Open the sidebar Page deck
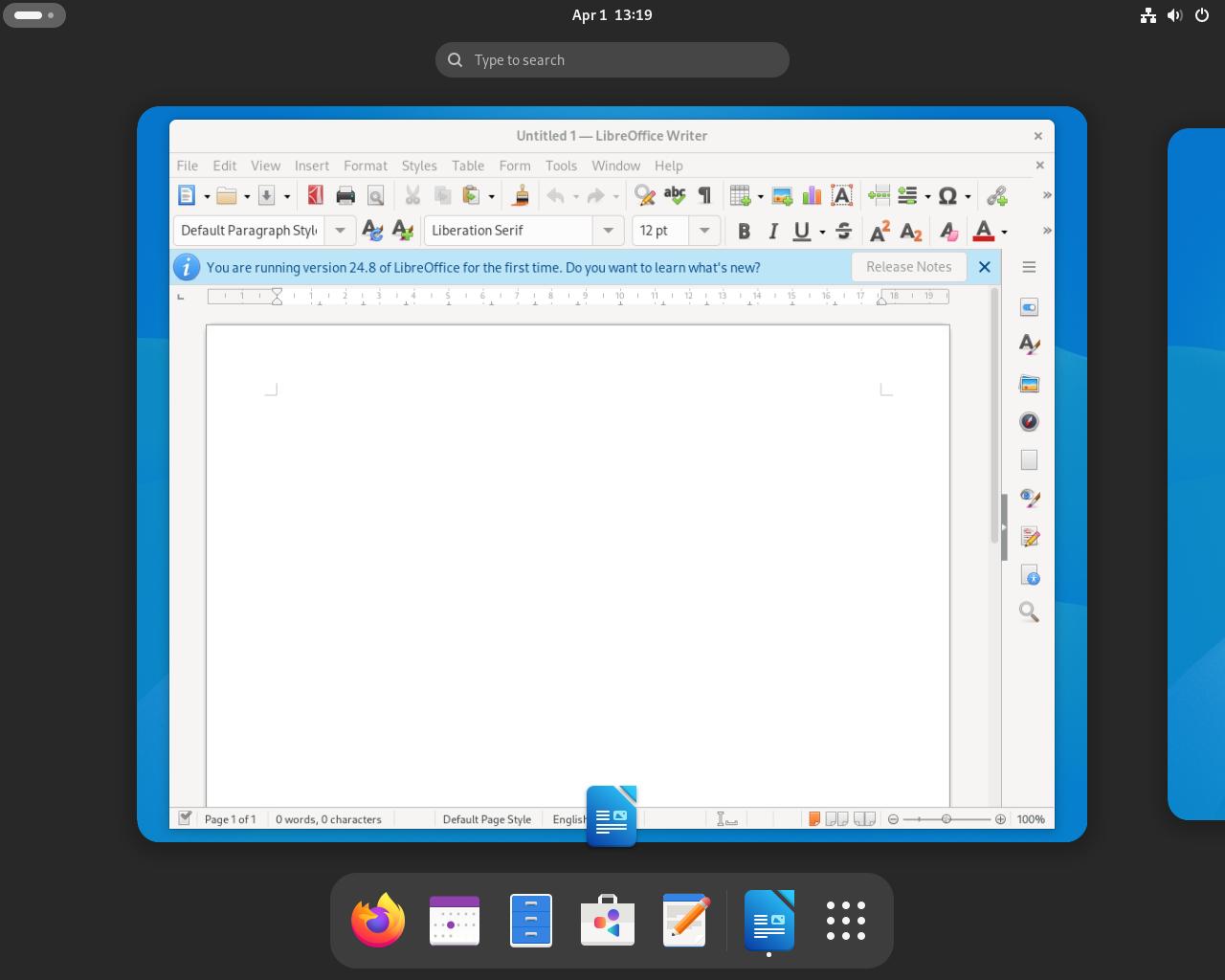 tap(1029, 460)
